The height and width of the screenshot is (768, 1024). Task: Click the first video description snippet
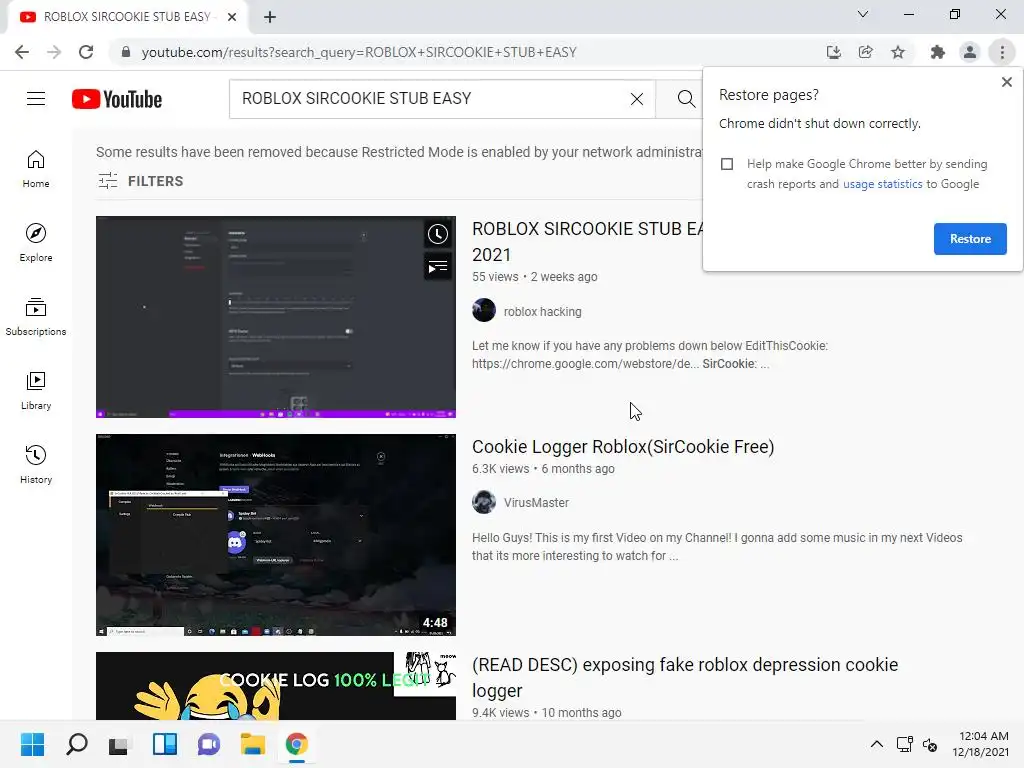click(x=650, y=355)
